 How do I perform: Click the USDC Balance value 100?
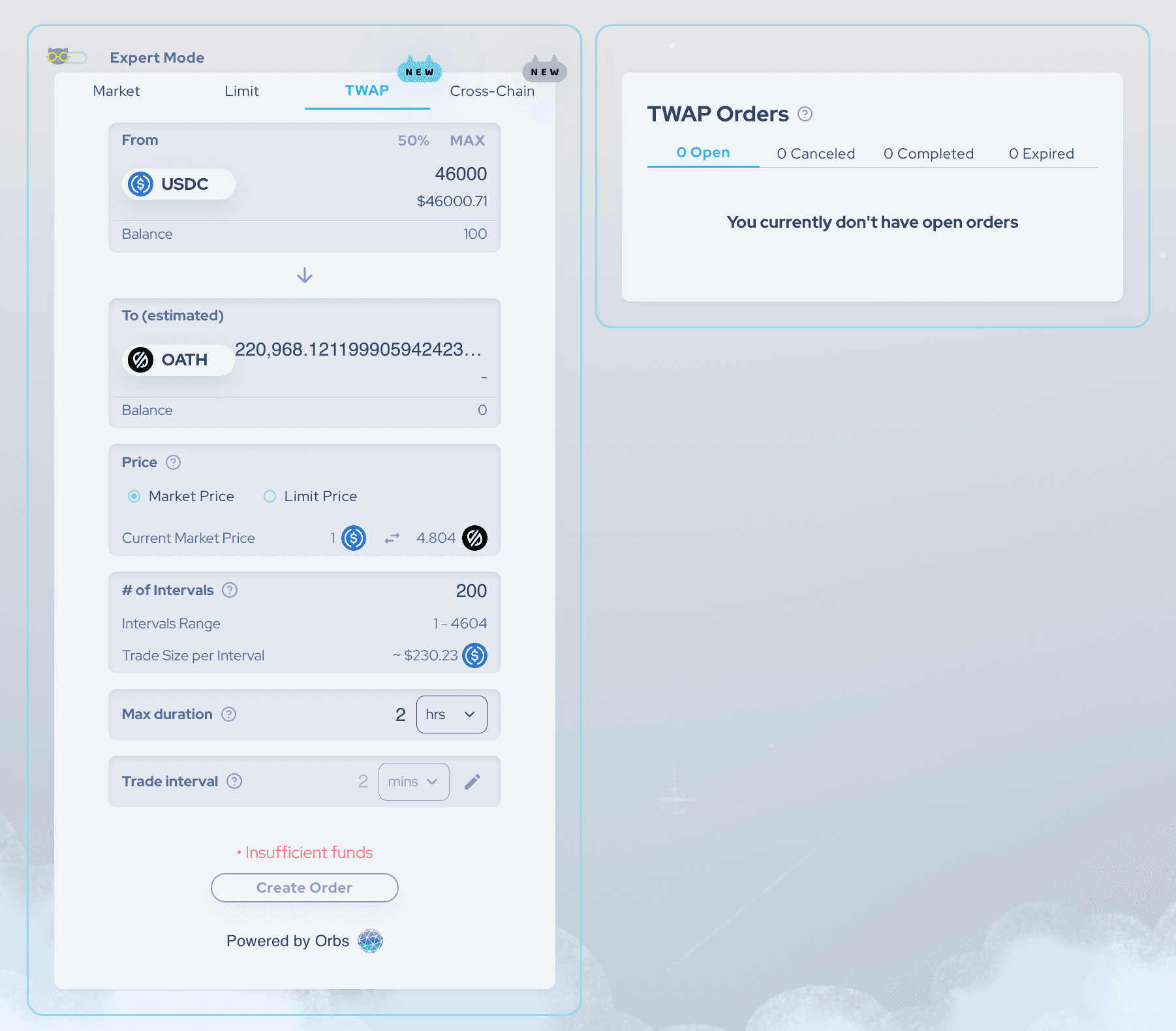tap(475, 234)
